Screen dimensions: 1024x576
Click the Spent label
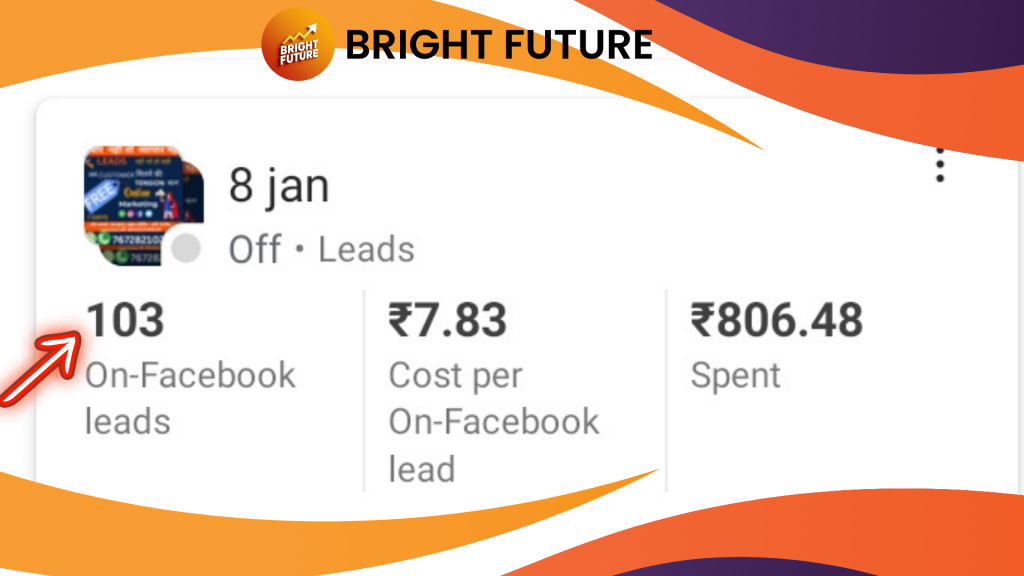(x=735, y=376)
